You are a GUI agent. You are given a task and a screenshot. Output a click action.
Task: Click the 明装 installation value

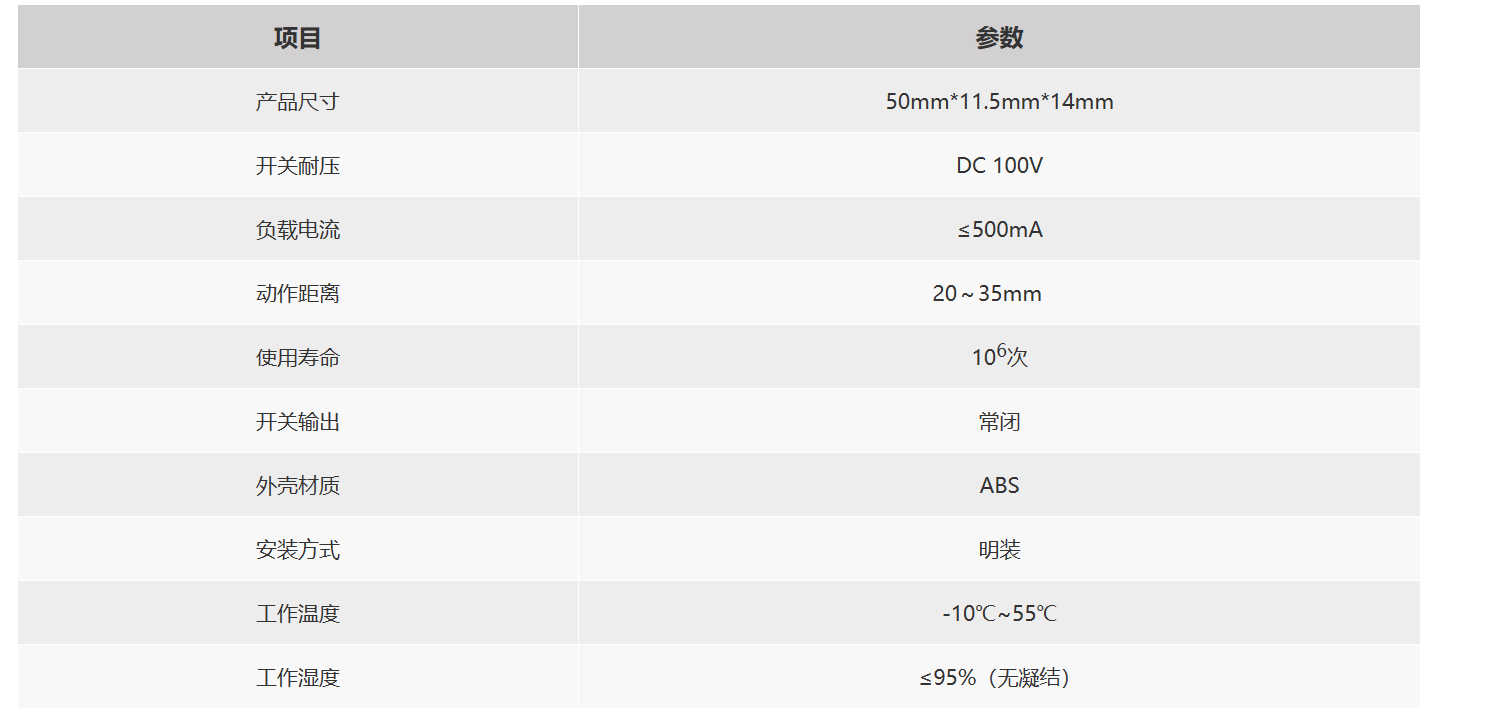point(999,549)
